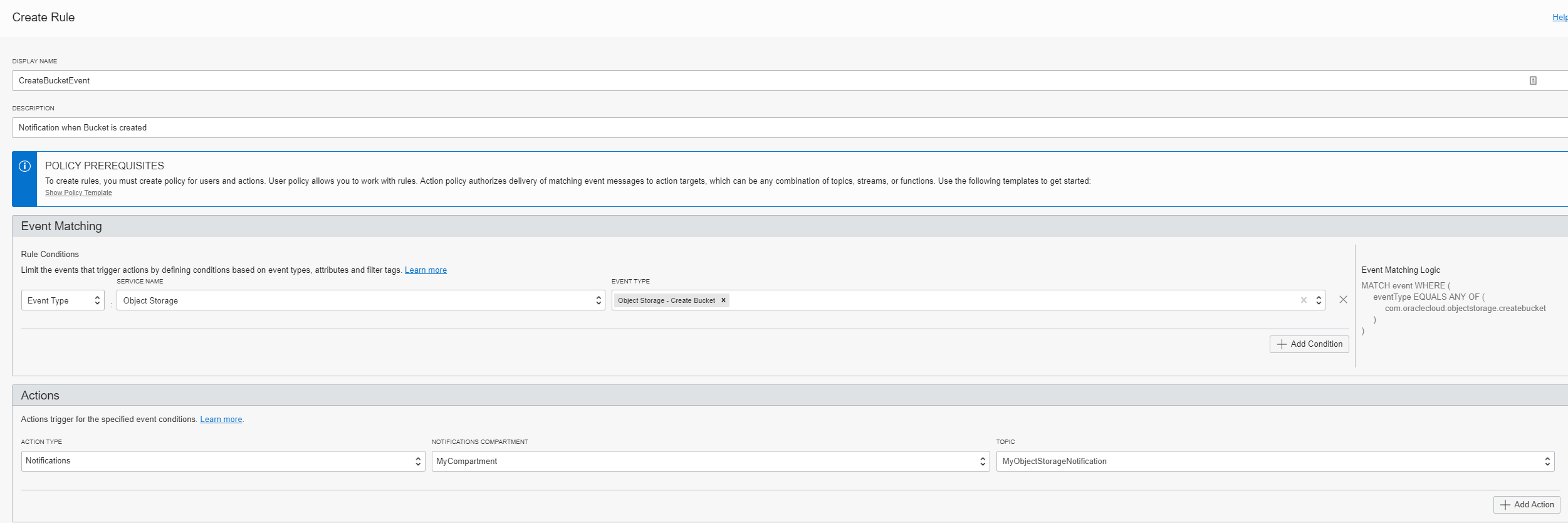Remove the Object Storage - Create Bucket tag
This screenshot has width=1568, height=523.
tap(723, 300)
